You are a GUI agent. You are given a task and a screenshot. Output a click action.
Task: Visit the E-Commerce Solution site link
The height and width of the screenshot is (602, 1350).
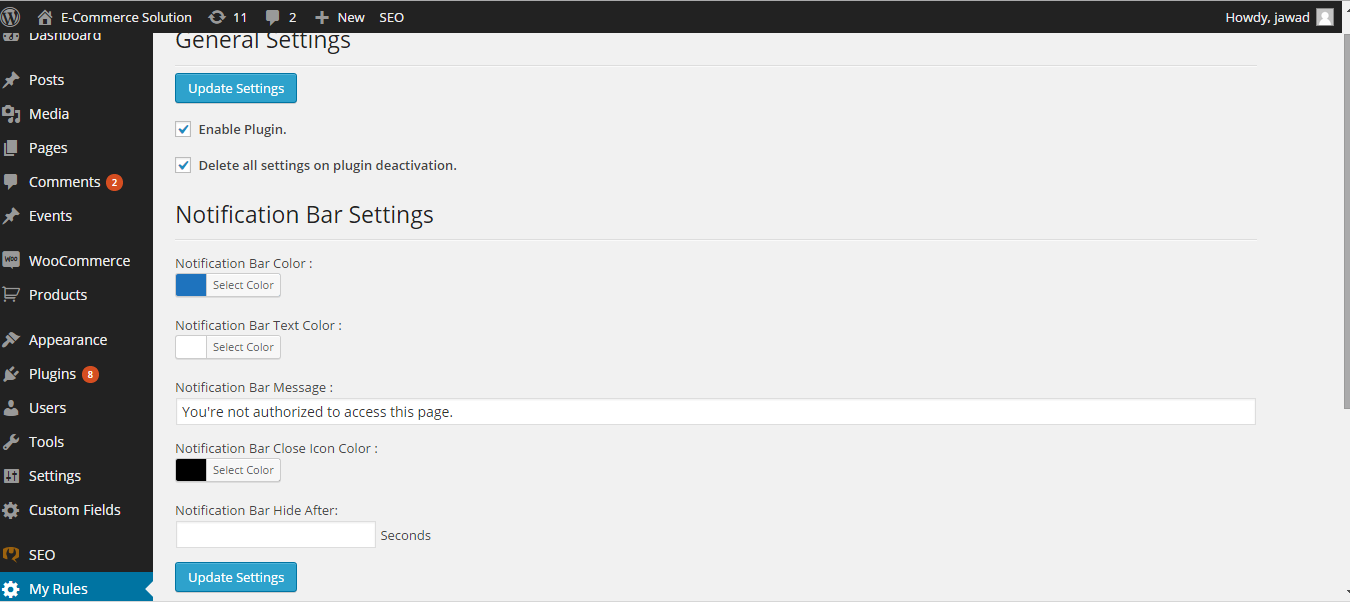tap(125, 17)
